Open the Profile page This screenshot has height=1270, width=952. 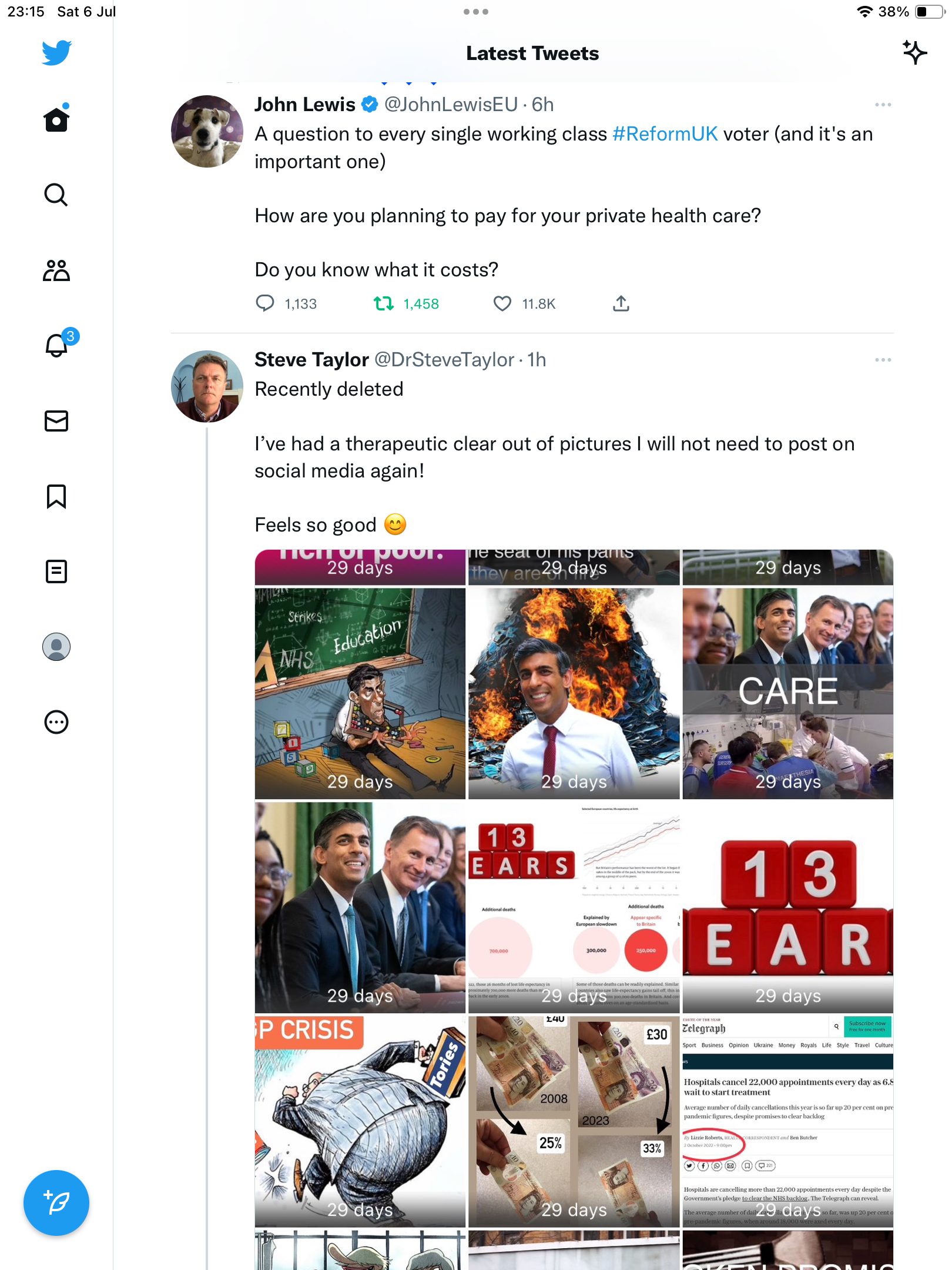[x=56, y=647]
